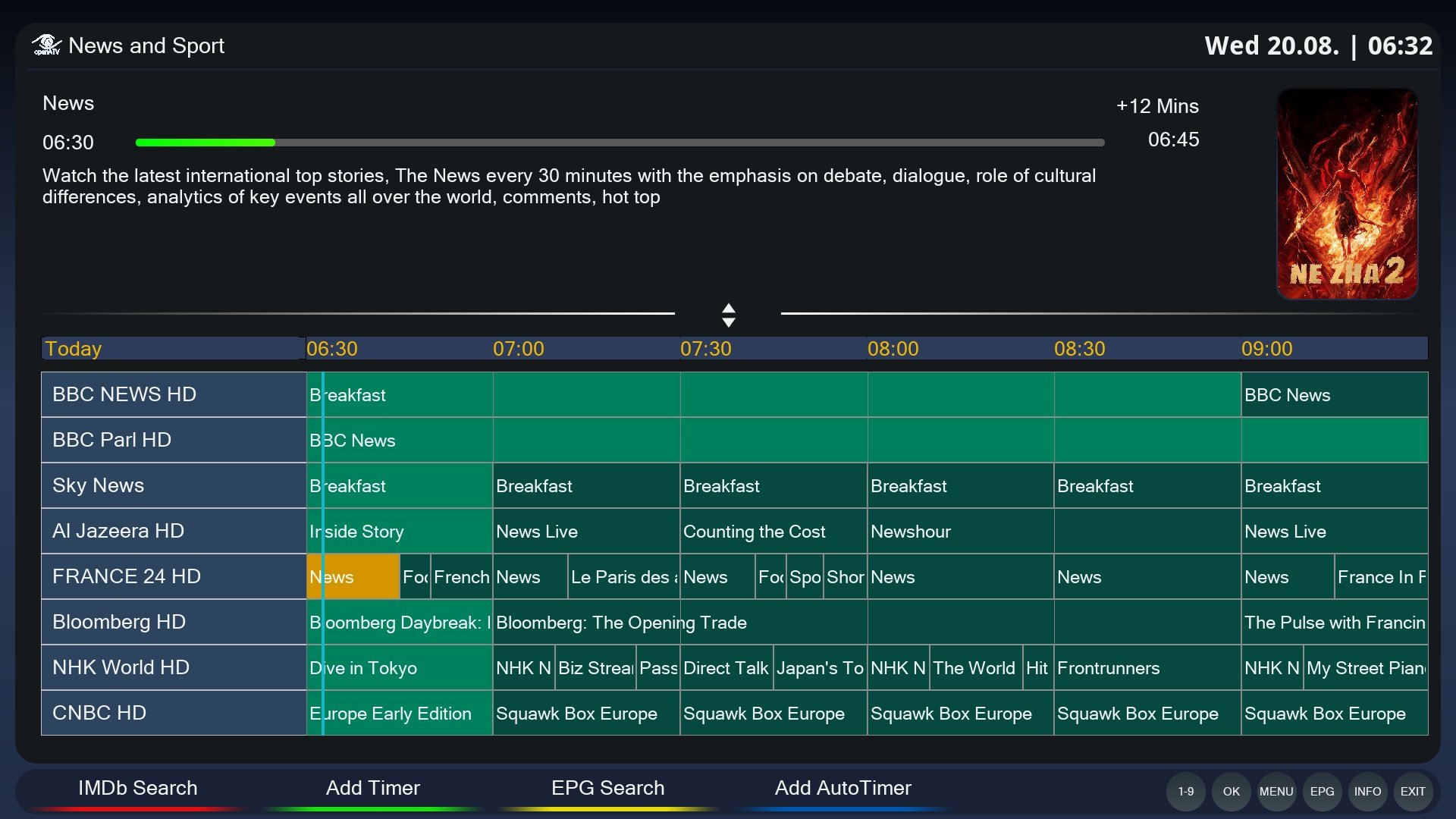Click the up/down arrows panel resizer
The image size is (1456, 819).
[x=729, y=315]
